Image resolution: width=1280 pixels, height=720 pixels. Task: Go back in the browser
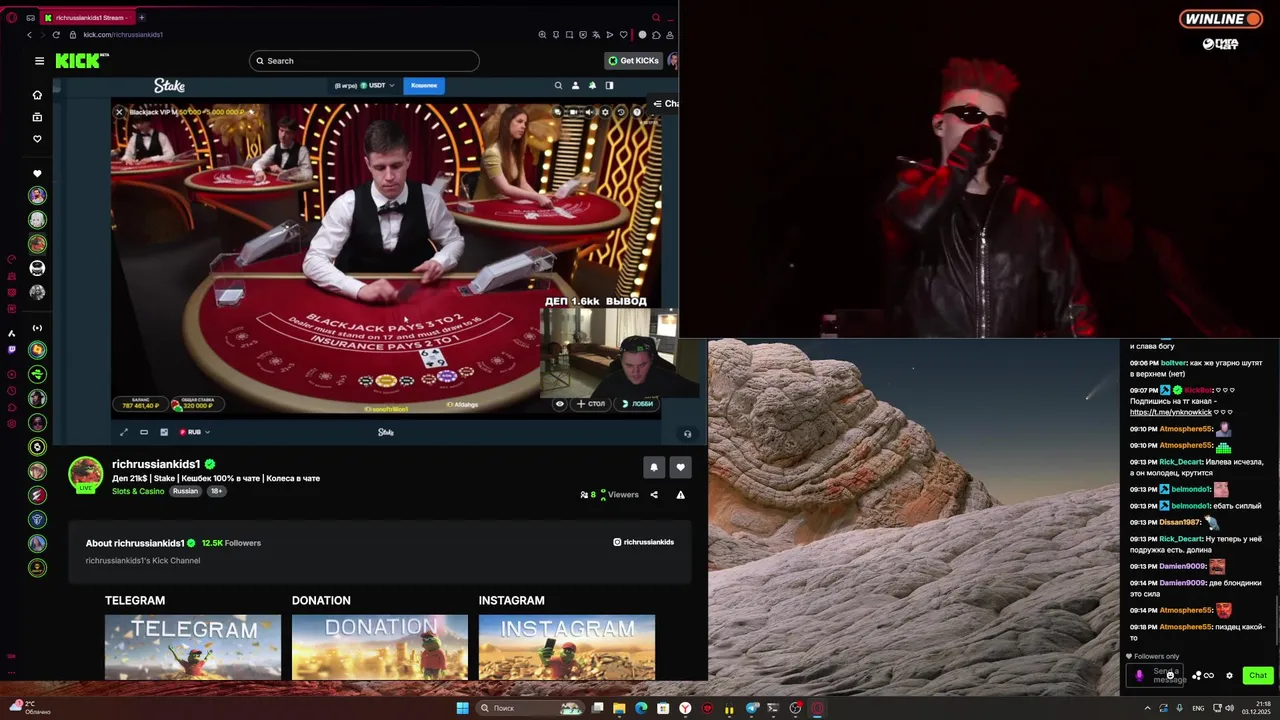click(29, 35)
